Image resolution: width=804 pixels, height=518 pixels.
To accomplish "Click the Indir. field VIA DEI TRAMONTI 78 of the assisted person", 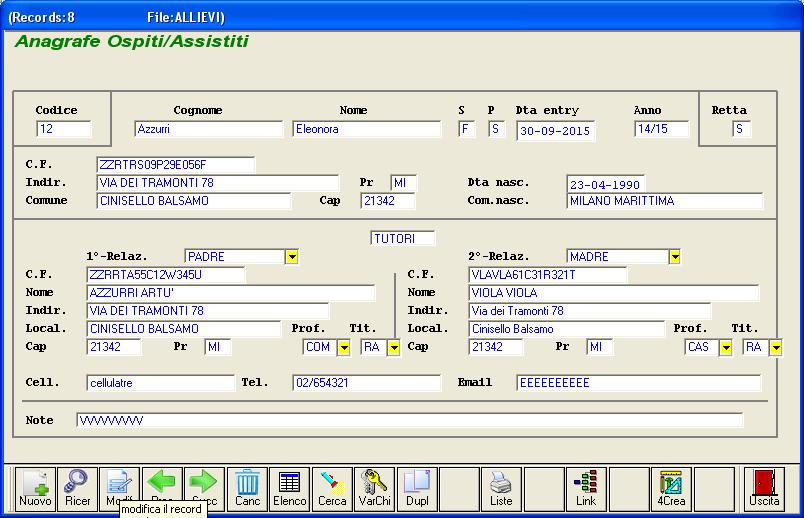I will (x=217, y=183).
